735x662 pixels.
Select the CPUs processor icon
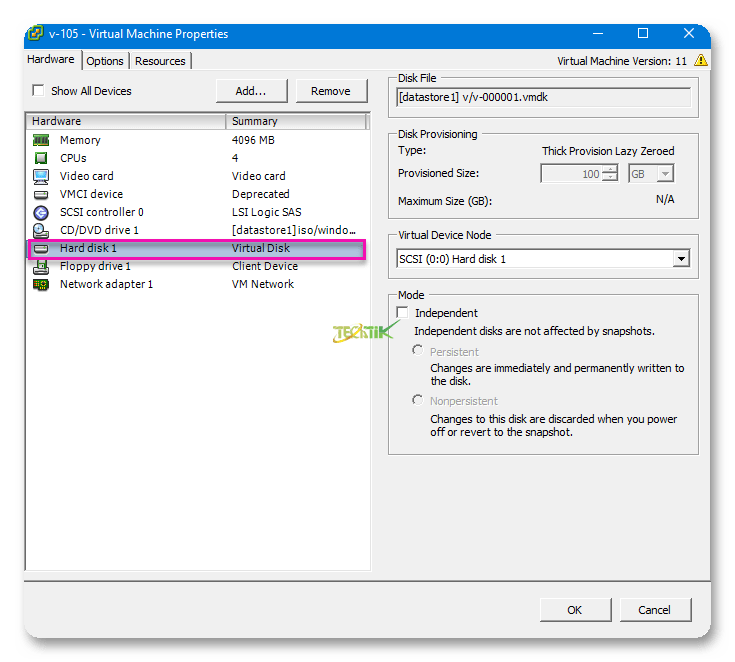[x=41, y=158]
